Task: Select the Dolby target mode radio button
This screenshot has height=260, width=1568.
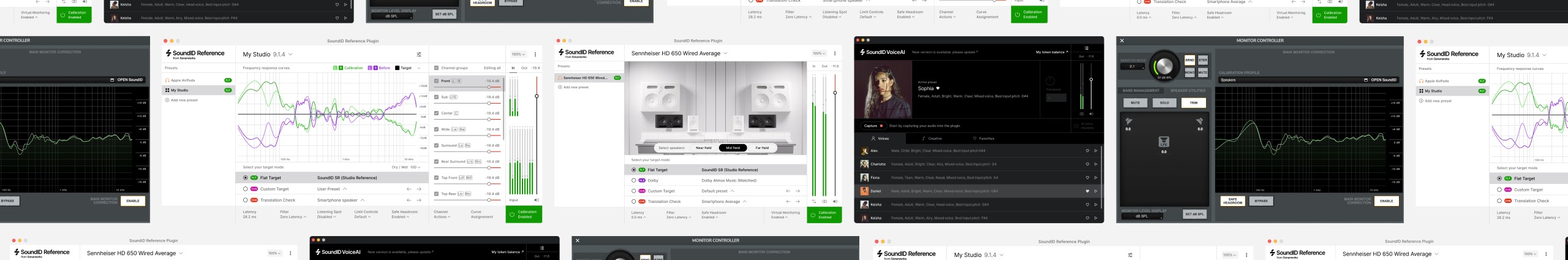Action: (x=634, y=181)
